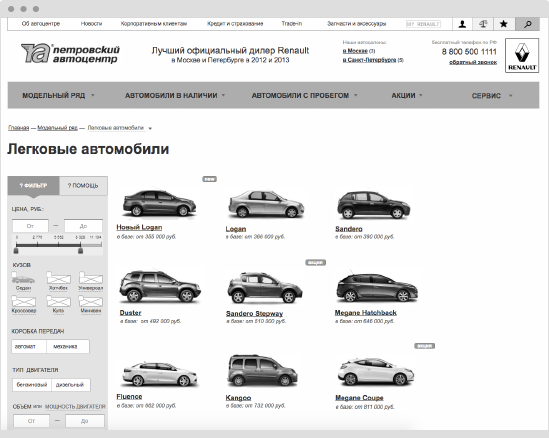Screen dimensions: 549x438
Task: Expand АКЦИИ menu
Action: coord(407,95)
